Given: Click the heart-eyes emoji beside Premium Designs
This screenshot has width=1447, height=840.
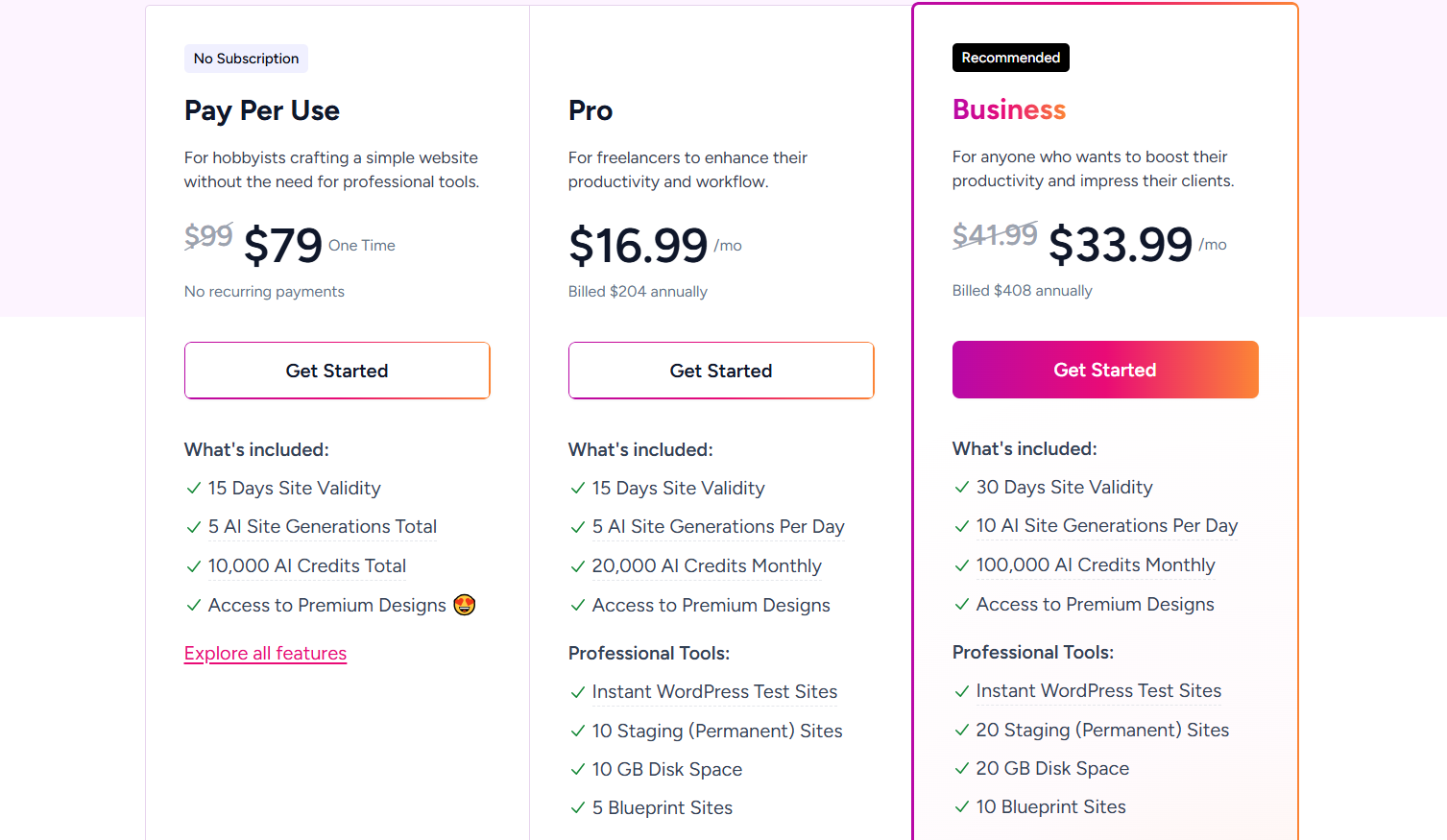Looking at the screenshot, I should tap(465, 605).
